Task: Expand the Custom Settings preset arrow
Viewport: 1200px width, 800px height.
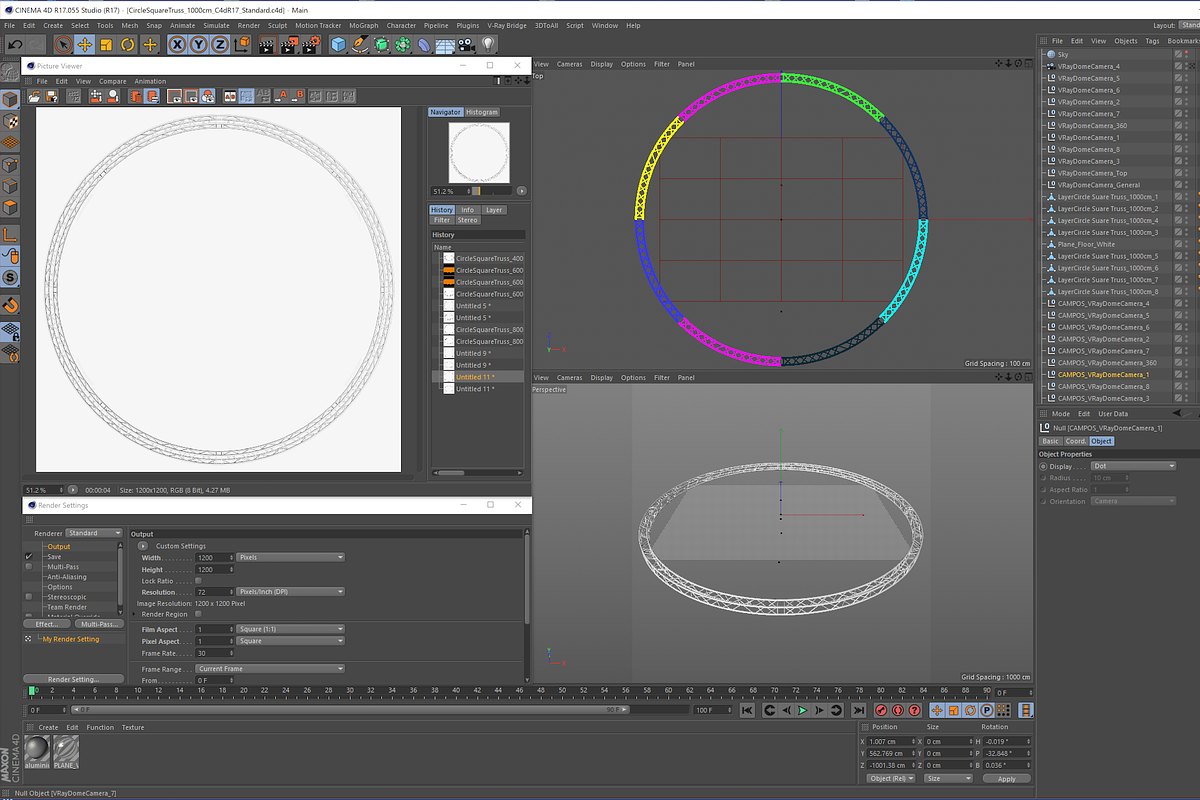Action: (143, 546)
